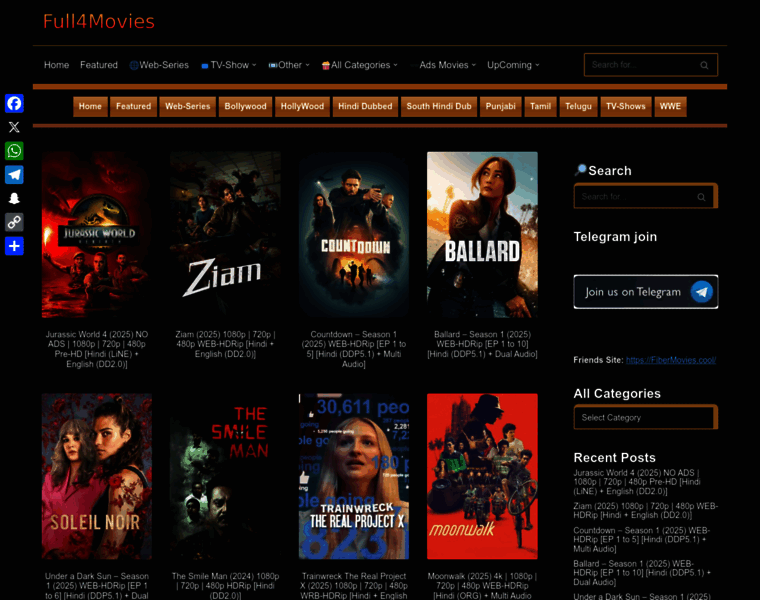Screen dimensions: 760x600
Task: Expand the Other dropdown menu
Action: point(289,65)
